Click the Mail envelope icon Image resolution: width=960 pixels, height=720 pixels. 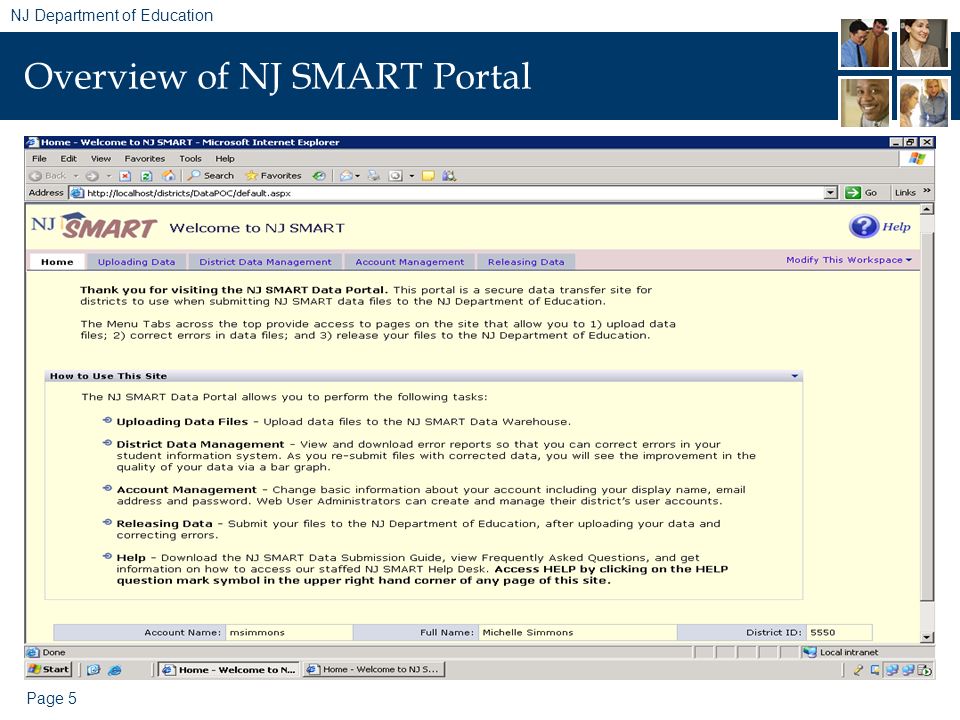click(x=346, y=176)
